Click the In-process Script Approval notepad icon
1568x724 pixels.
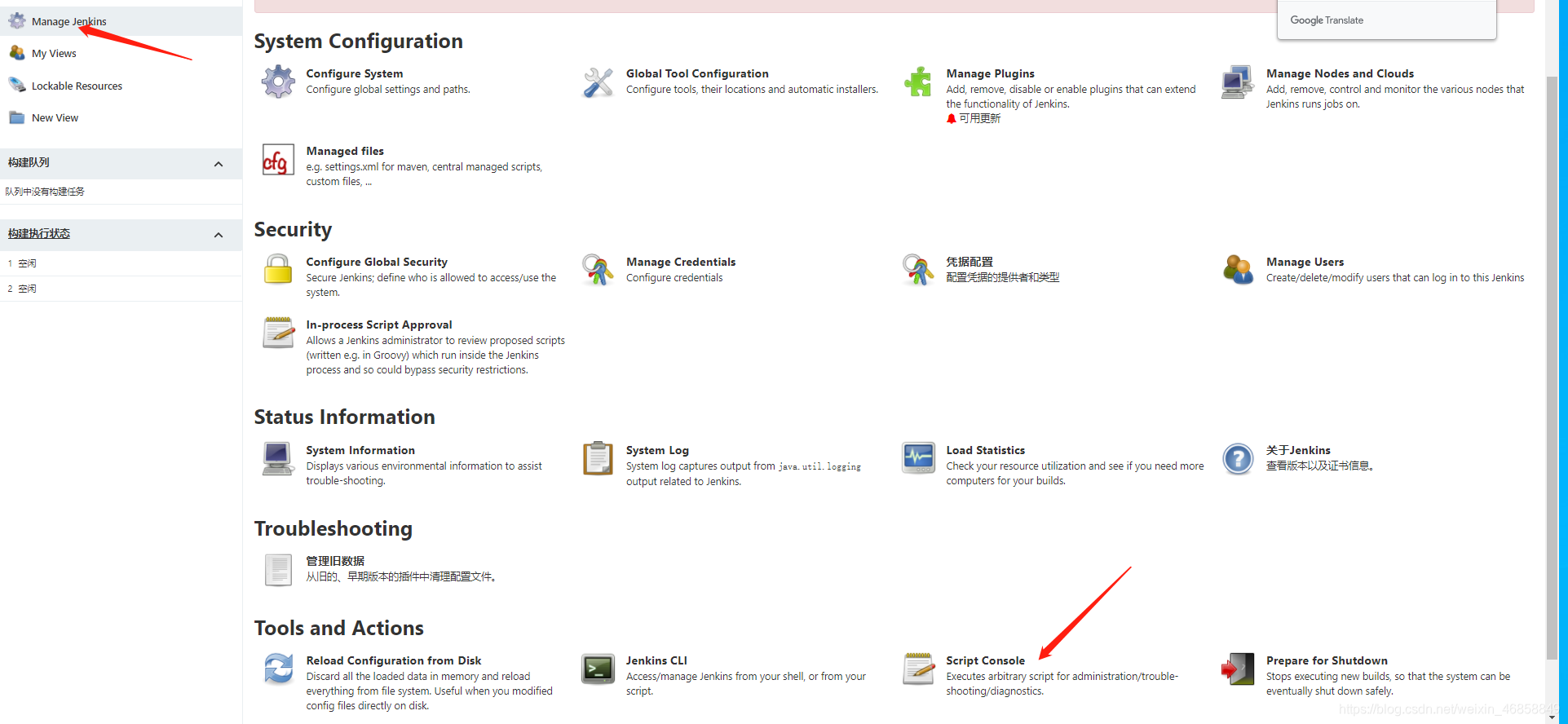(278, 333)
